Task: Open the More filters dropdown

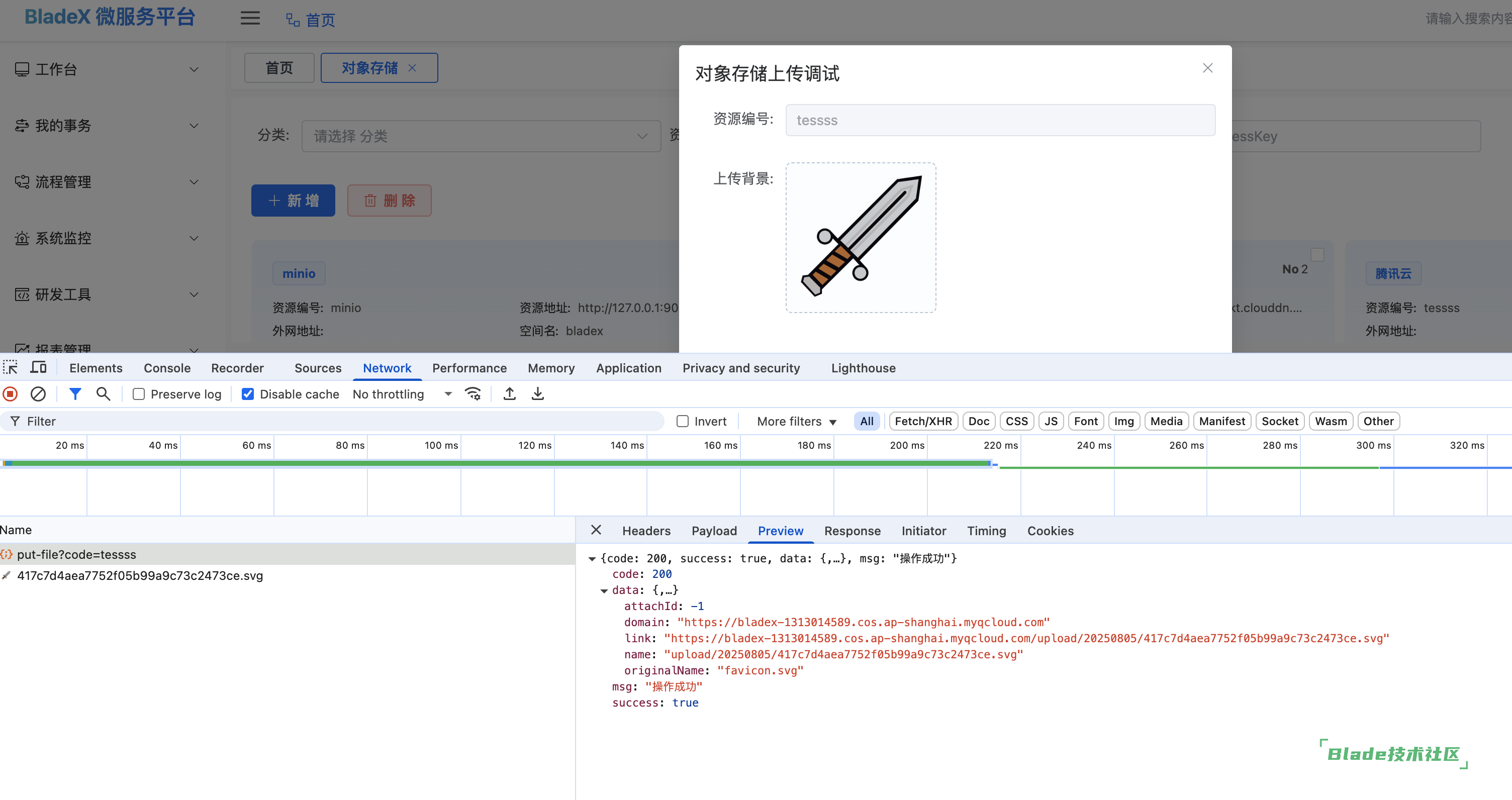Action: click(796, 422)
